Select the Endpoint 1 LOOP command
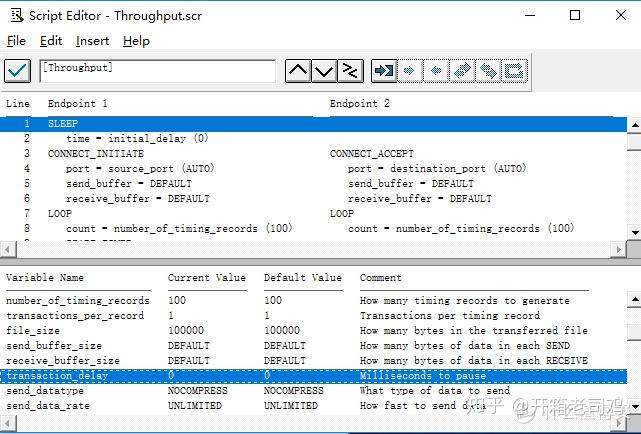The image size is (641, 434). tap(60, 213)
